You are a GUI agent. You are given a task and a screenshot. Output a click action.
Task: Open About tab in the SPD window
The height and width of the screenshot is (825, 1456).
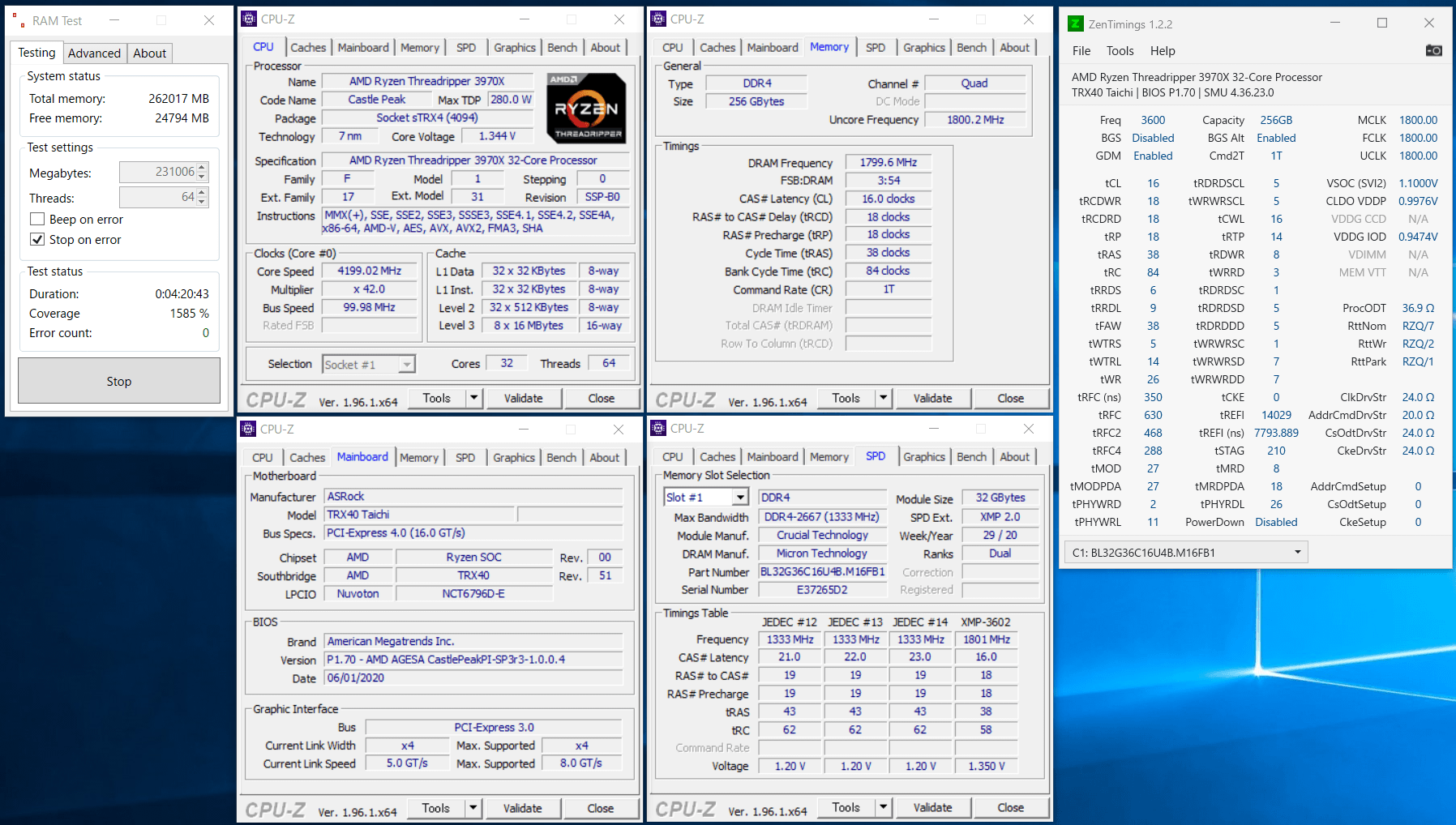1014,457
